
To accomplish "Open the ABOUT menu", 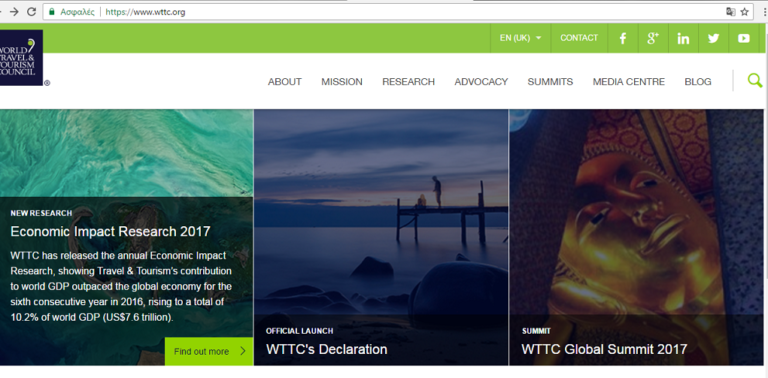I will (x=285, y=82).
